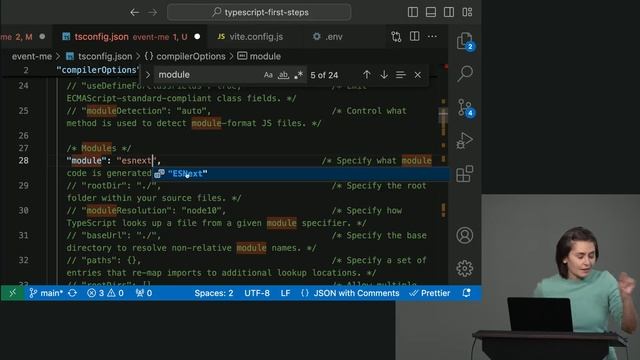Toggle the primary side bar layout icon
The width and height of the screenshot is (640, 360).
click(x=413, y=12)
